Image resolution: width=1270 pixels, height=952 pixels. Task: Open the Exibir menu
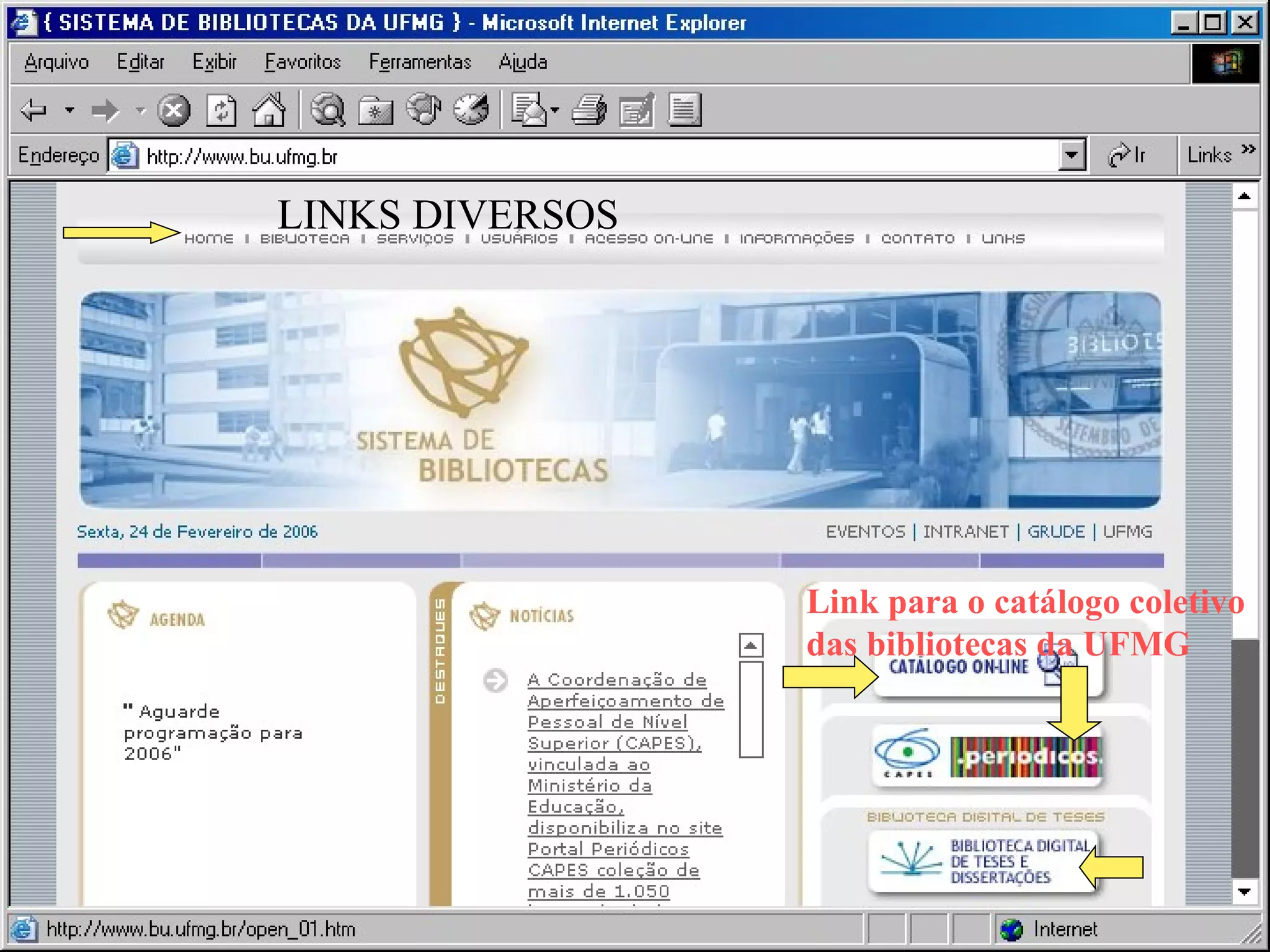coord(215,62)
